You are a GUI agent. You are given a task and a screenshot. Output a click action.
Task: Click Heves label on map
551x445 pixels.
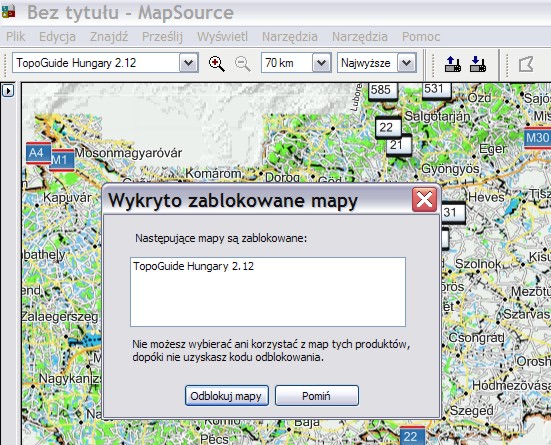pos(486,197)
